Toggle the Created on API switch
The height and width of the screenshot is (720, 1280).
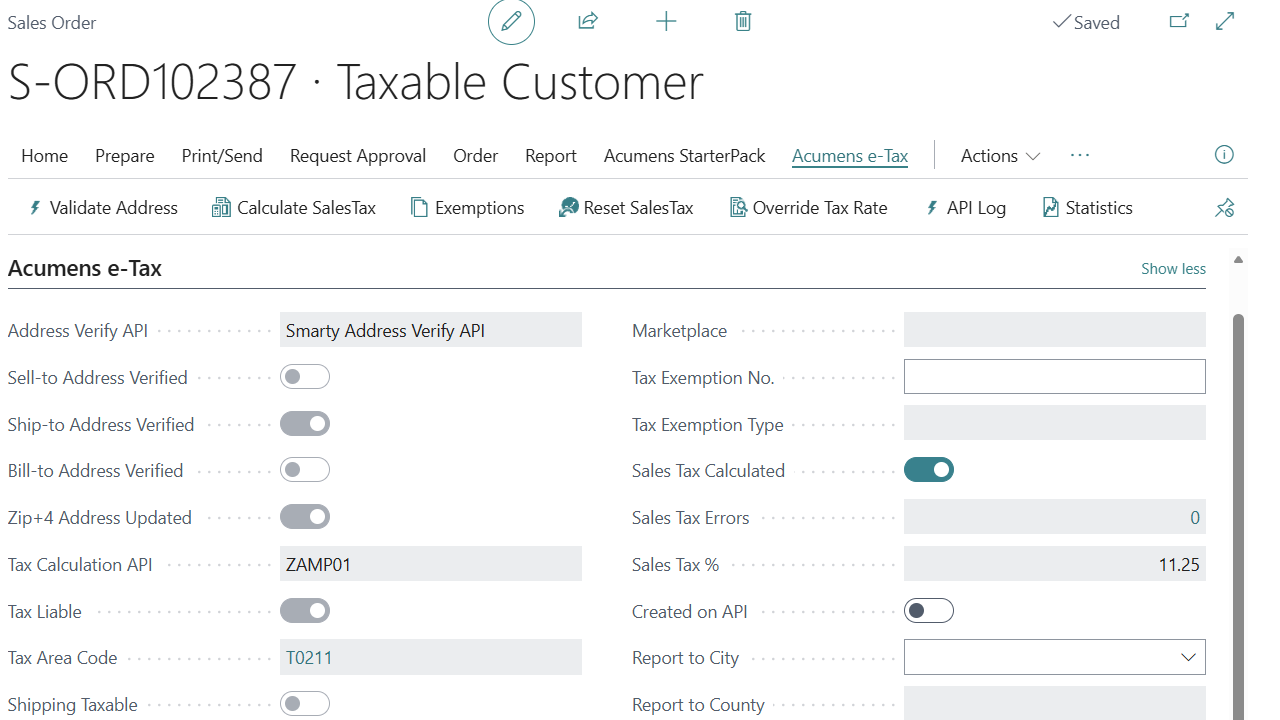coord(929,611)
